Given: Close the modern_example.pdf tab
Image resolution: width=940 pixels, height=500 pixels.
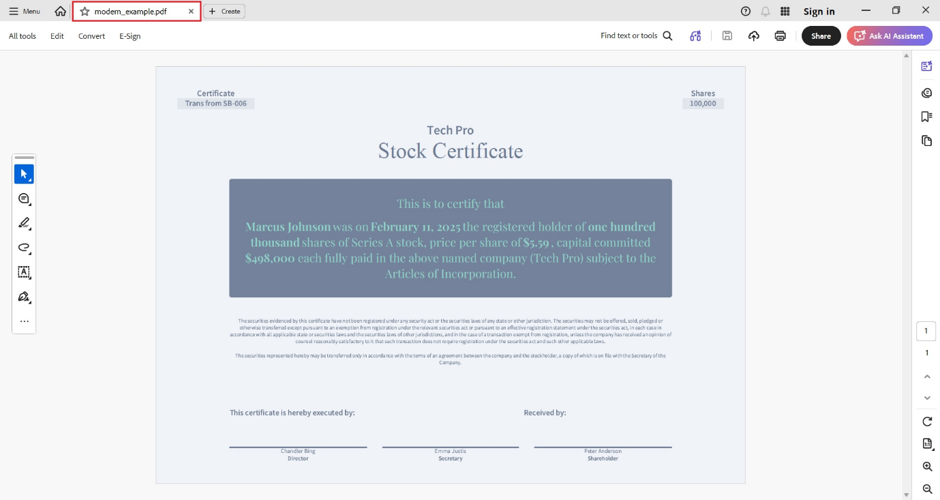Looking at the screenshot, I should (x=191, y=11).
